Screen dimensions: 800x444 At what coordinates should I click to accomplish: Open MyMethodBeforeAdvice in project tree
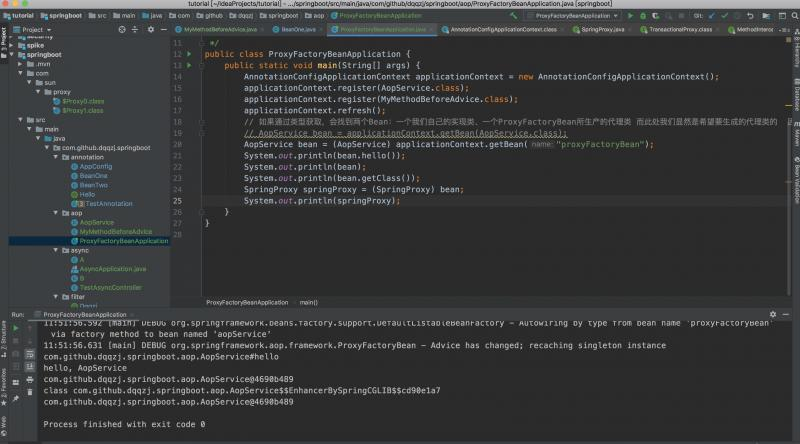point(111,232)
